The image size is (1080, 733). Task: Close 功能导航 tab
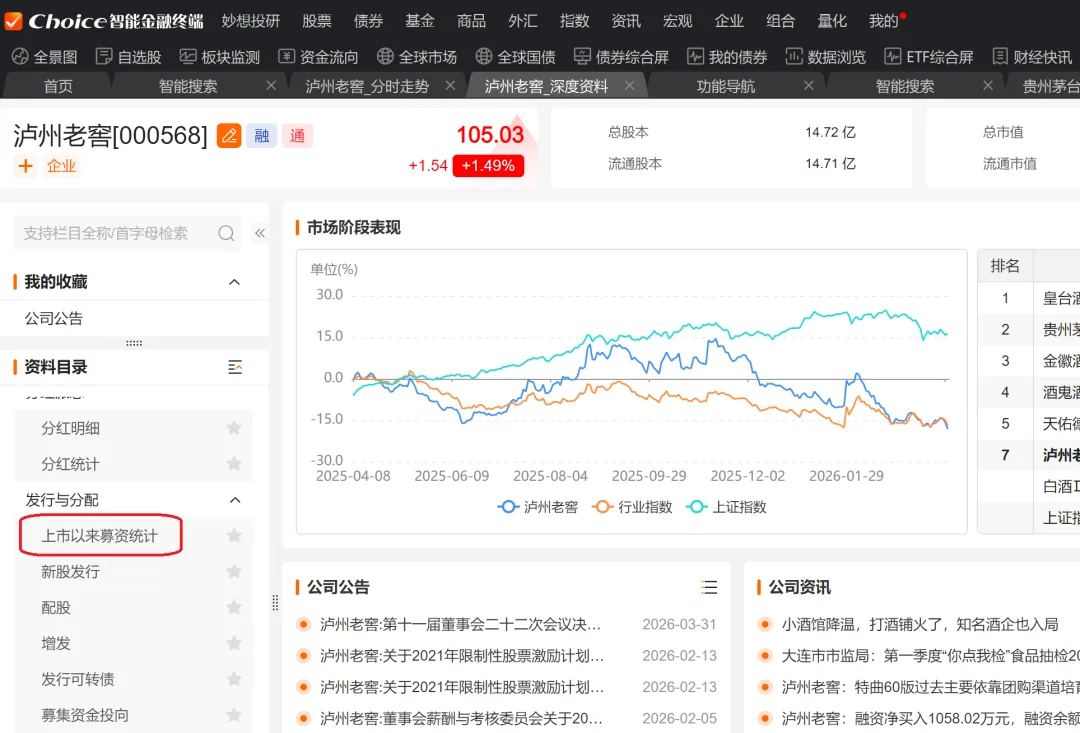[809, 85]
